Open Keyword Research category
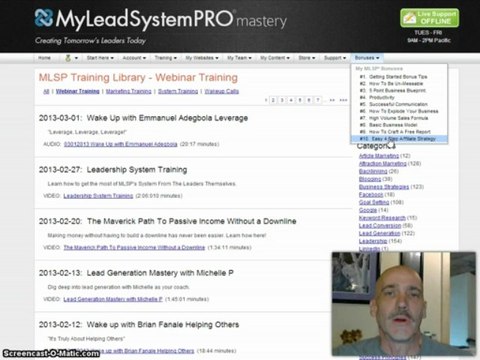 (x=382, y=218)
